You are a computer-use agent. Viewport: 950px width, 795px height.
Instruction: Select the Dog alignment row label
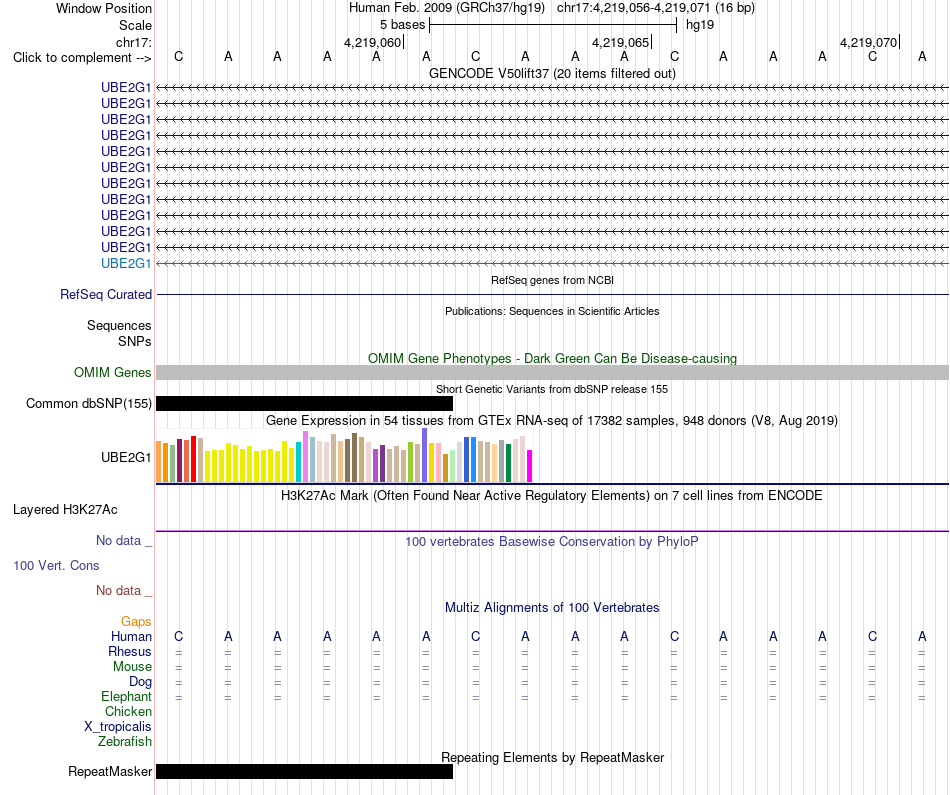(140, 682)
